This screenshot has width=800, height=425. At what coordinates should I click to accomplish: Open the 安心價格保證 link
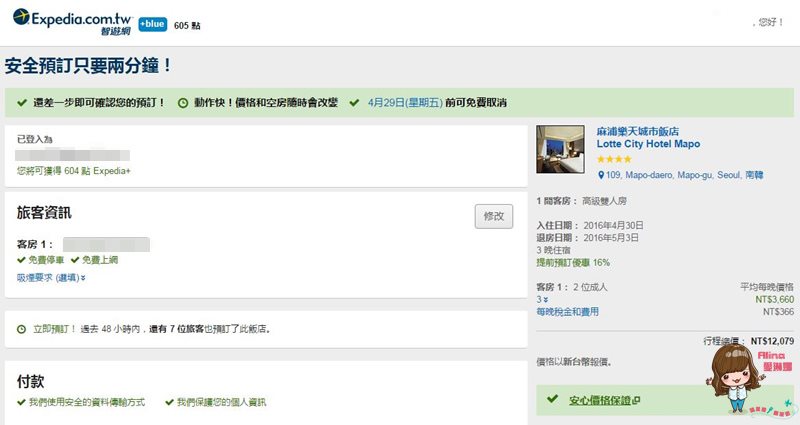[x=604, y=401]
